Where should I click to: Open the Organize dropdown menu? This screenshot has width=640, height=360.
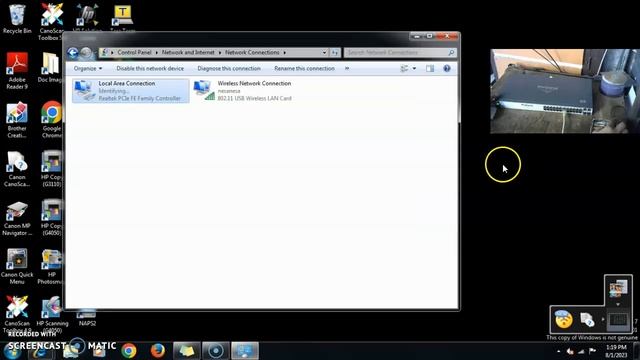point(88,69)
